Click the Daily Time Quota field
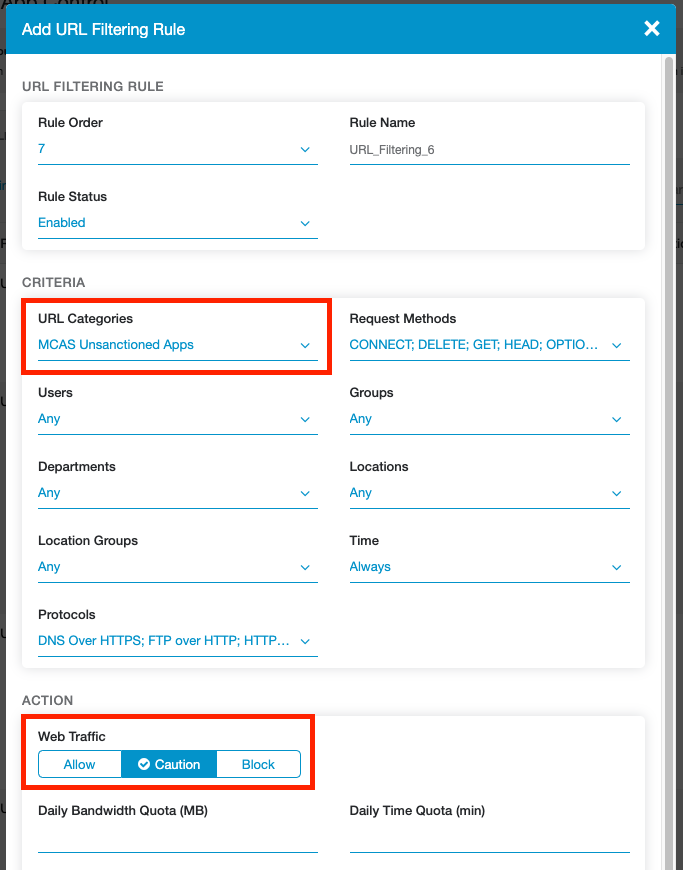Viewport: 683px width, 870px height. pos(489,838)
